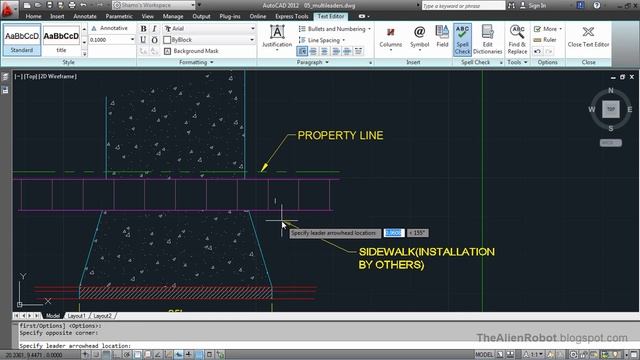Image resolution: width=640 pixels, height=360 pixels.
Task: Open Background Mask settings
Action: (x=191, y=51)
